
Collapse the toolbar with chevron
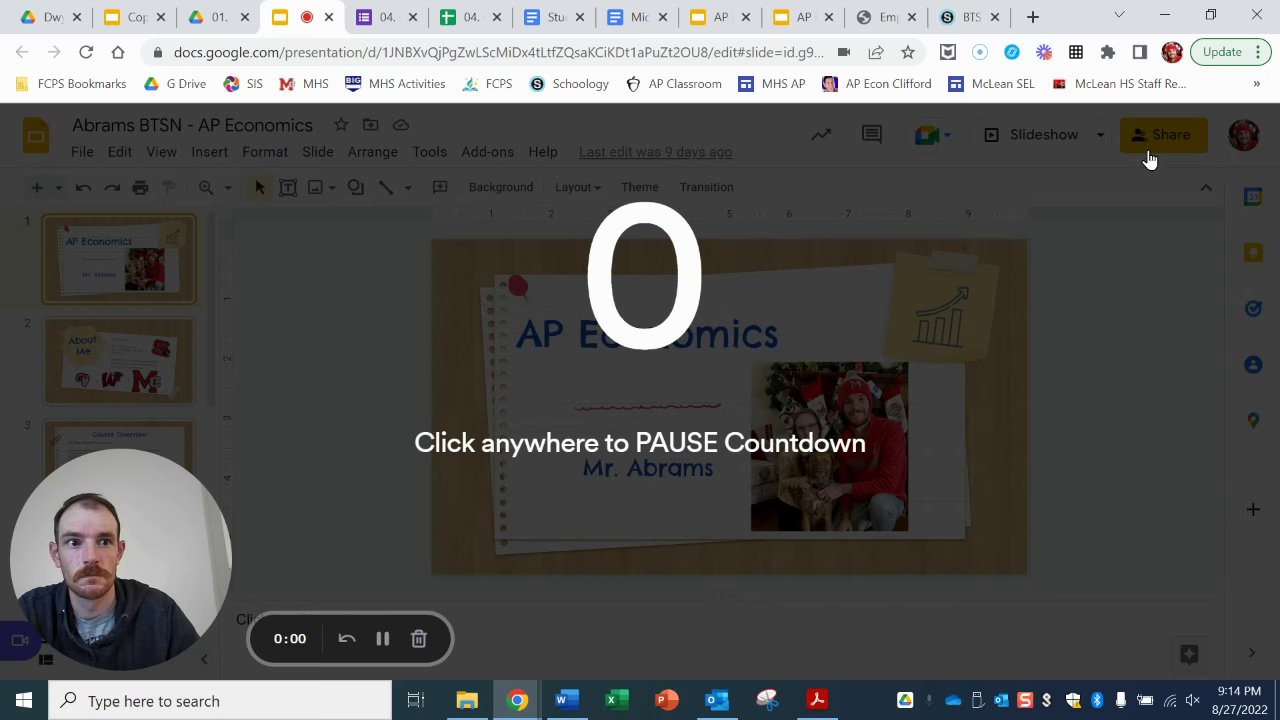click(1206, 188)
